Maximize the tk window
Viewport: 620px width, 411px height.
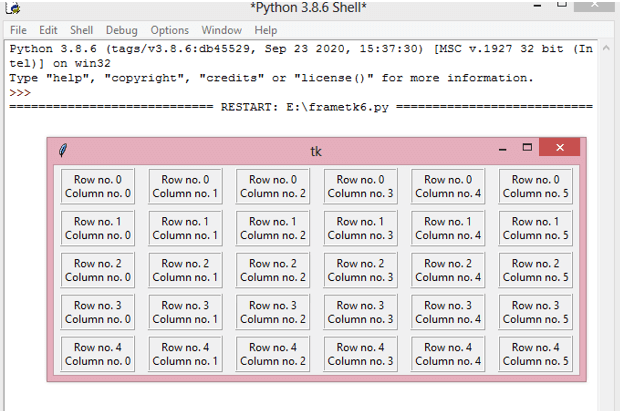(527, 148)
